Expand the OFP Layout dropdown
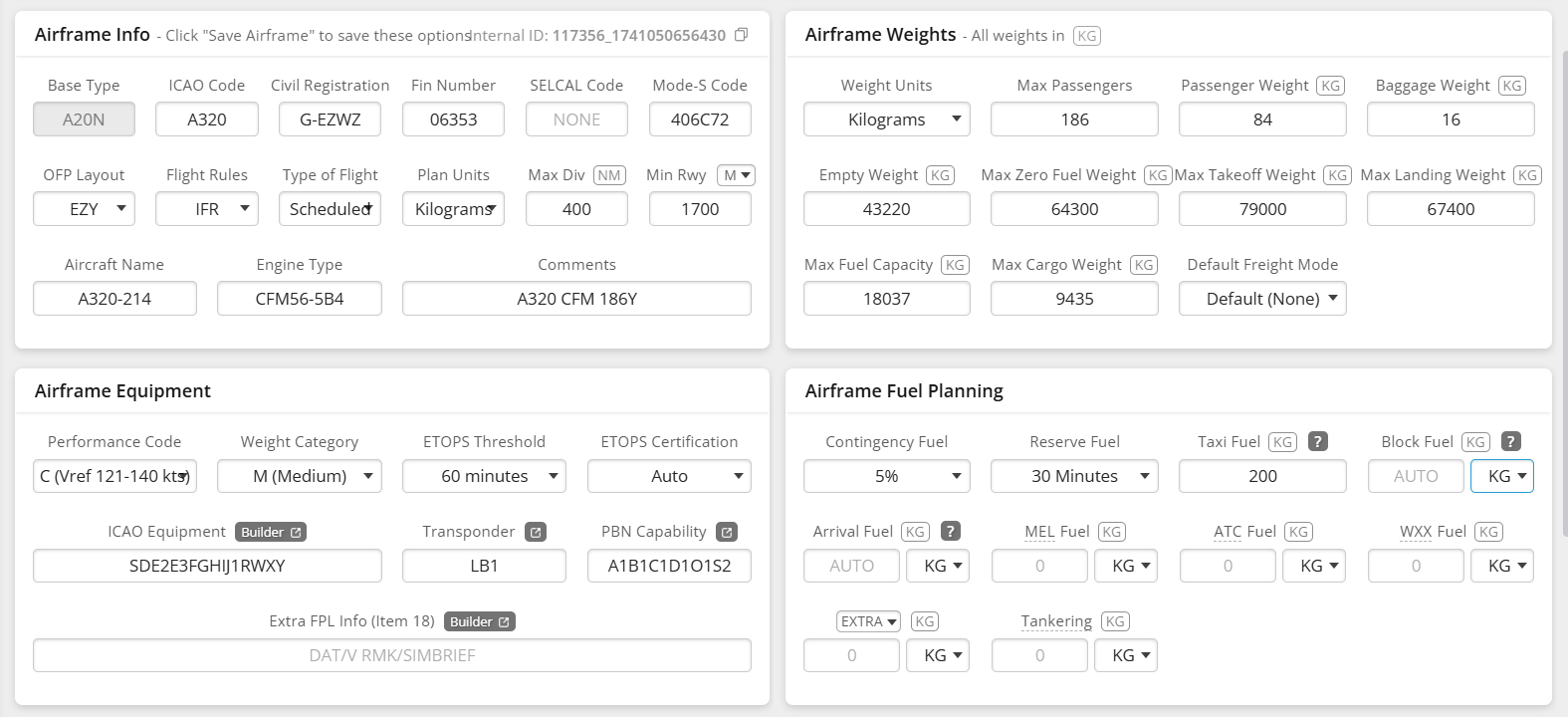 coord(84,209)
